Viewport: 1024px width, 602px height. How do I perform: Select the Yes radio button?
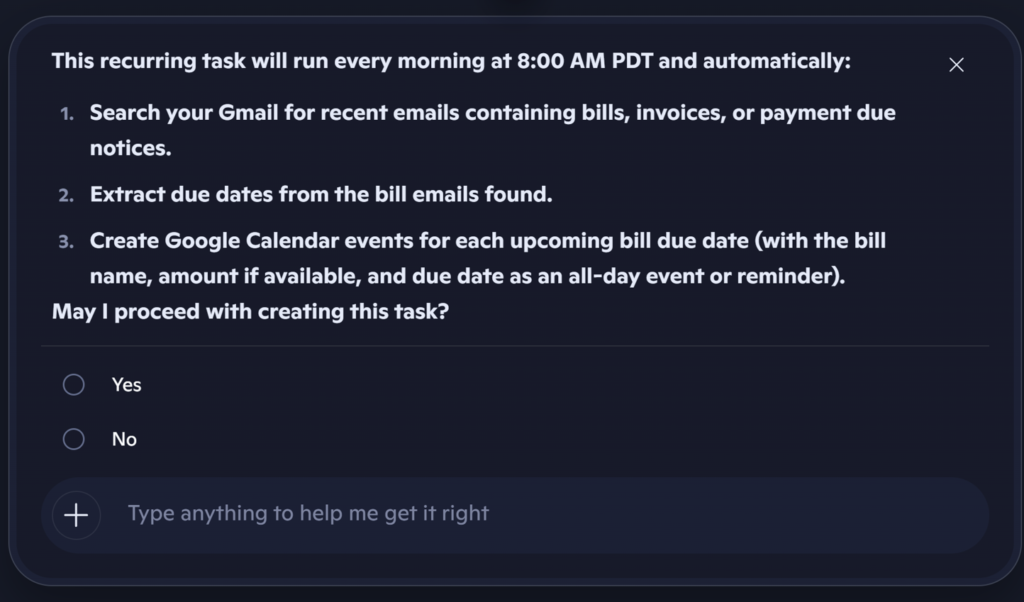(74, 385)
